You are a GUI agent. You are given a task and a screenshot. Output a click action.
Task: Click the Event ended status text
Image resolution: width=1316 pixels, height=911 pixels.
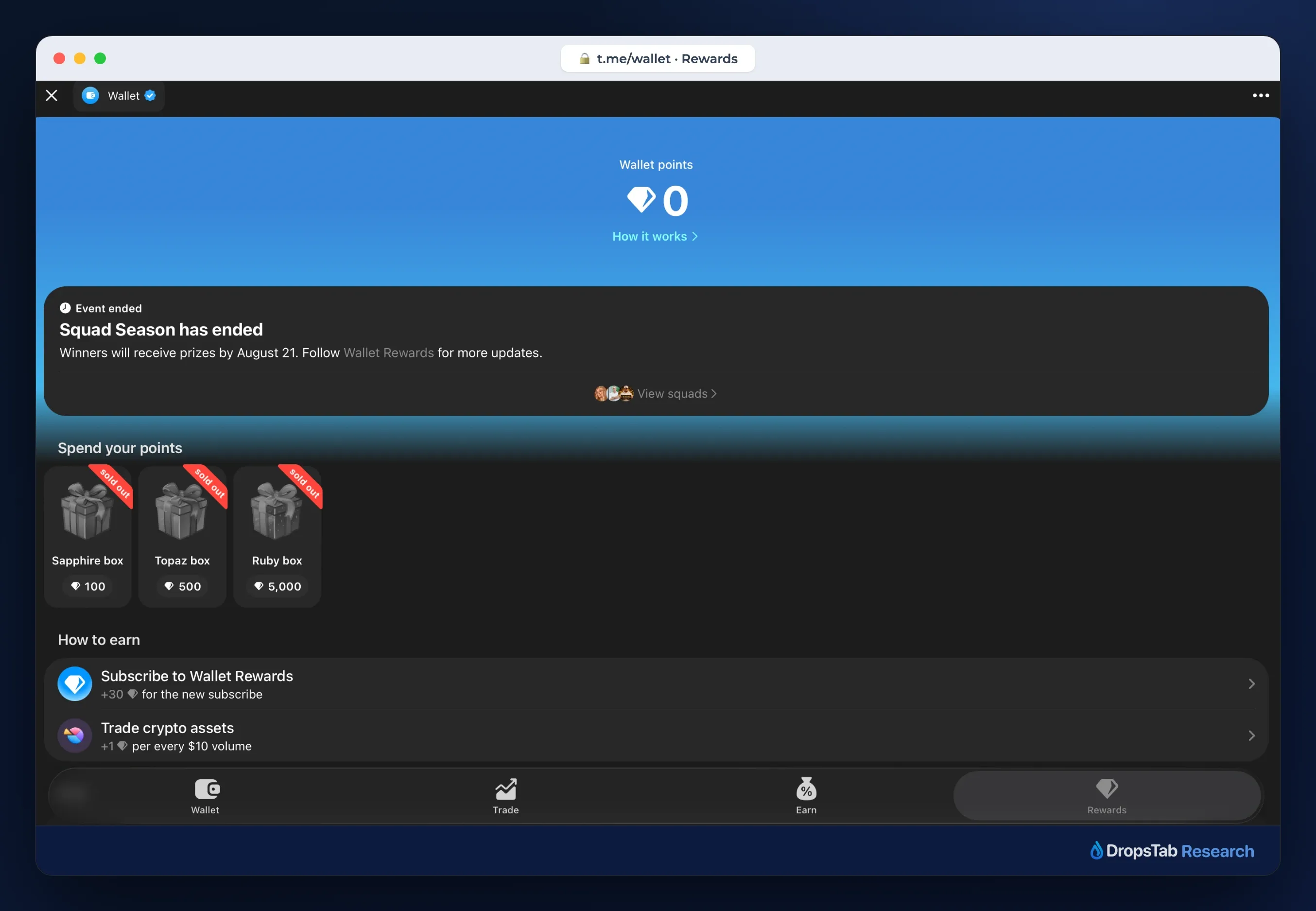[109, 308]
